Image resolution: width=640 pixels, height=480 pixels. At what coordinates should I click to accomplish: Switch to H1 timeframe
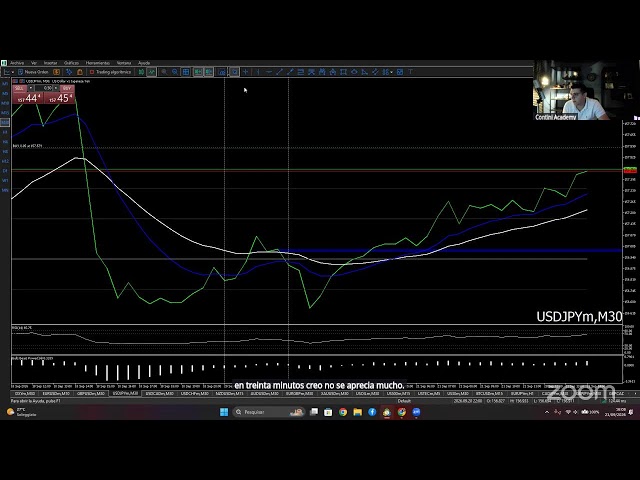(x=5, y=132)
